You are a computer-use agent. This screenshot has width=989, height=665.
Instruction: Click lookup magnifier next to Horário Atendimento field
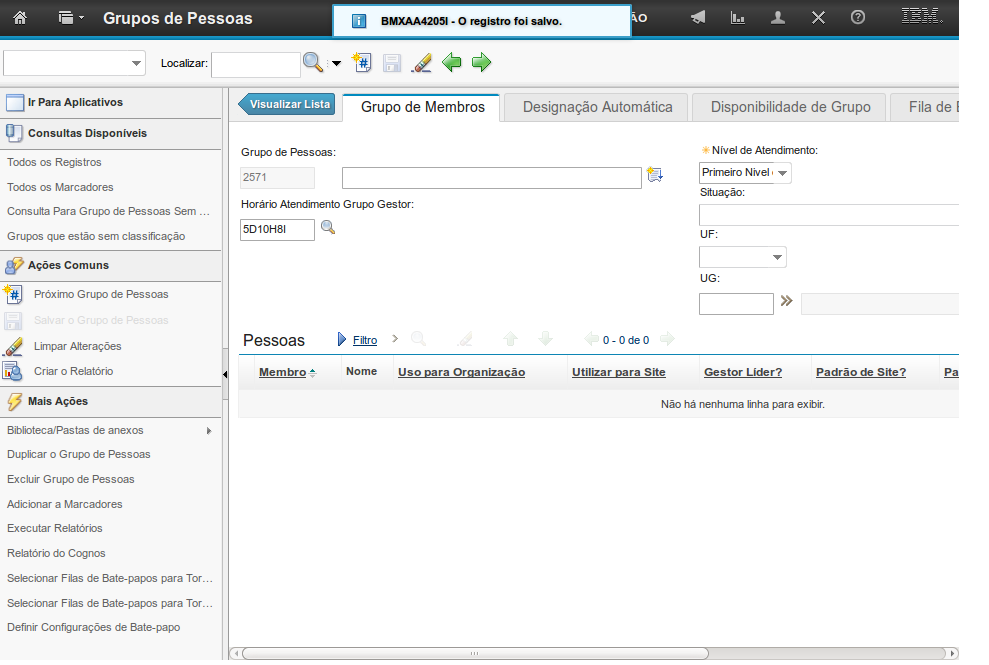(x=327, y=229)
